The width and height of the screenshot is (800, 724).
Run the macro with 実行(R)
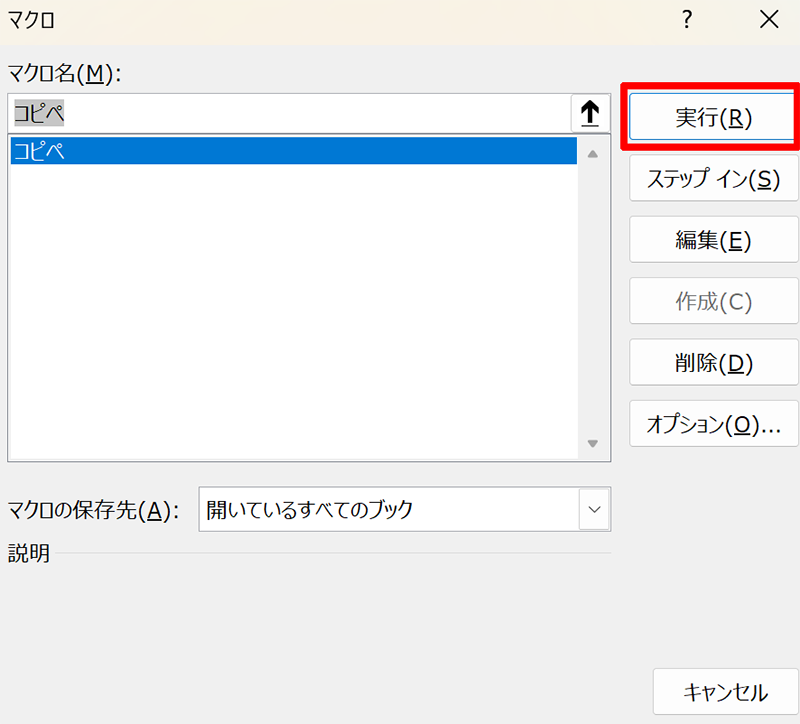(x=713, y=118)
